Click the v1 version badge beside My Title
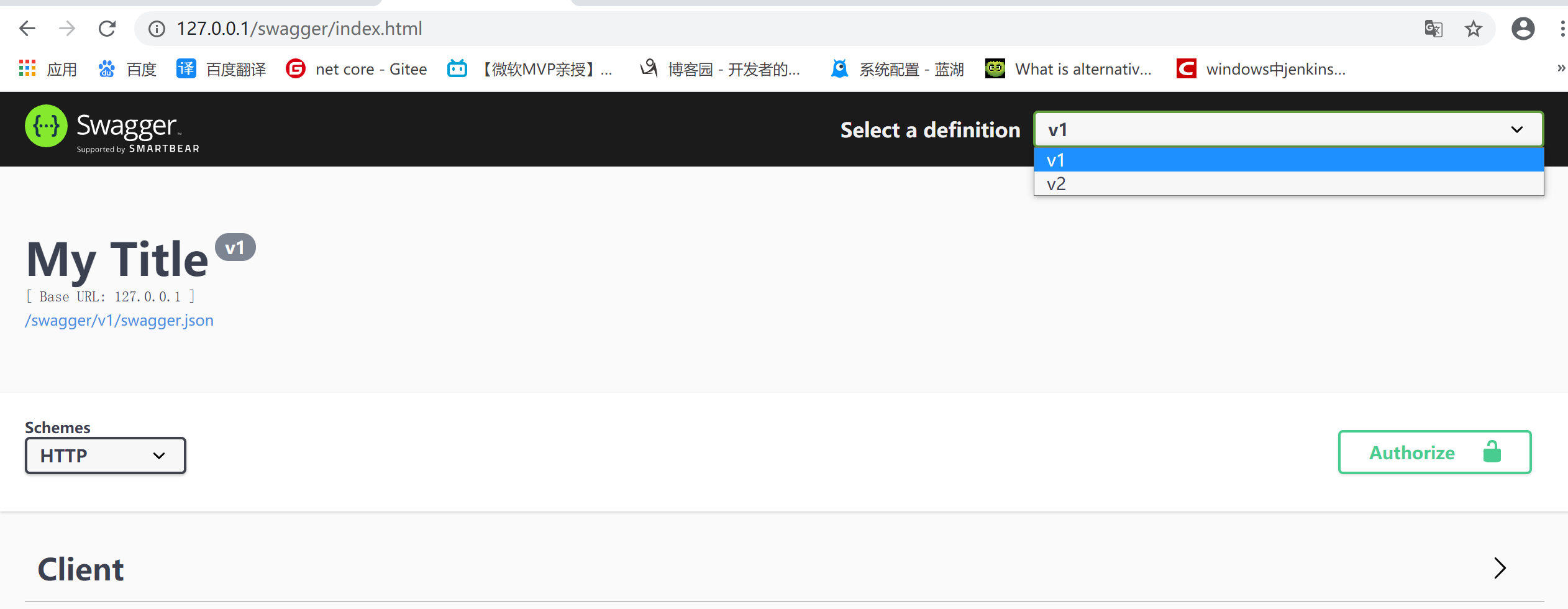The image size is (1568, 609). 235,247
